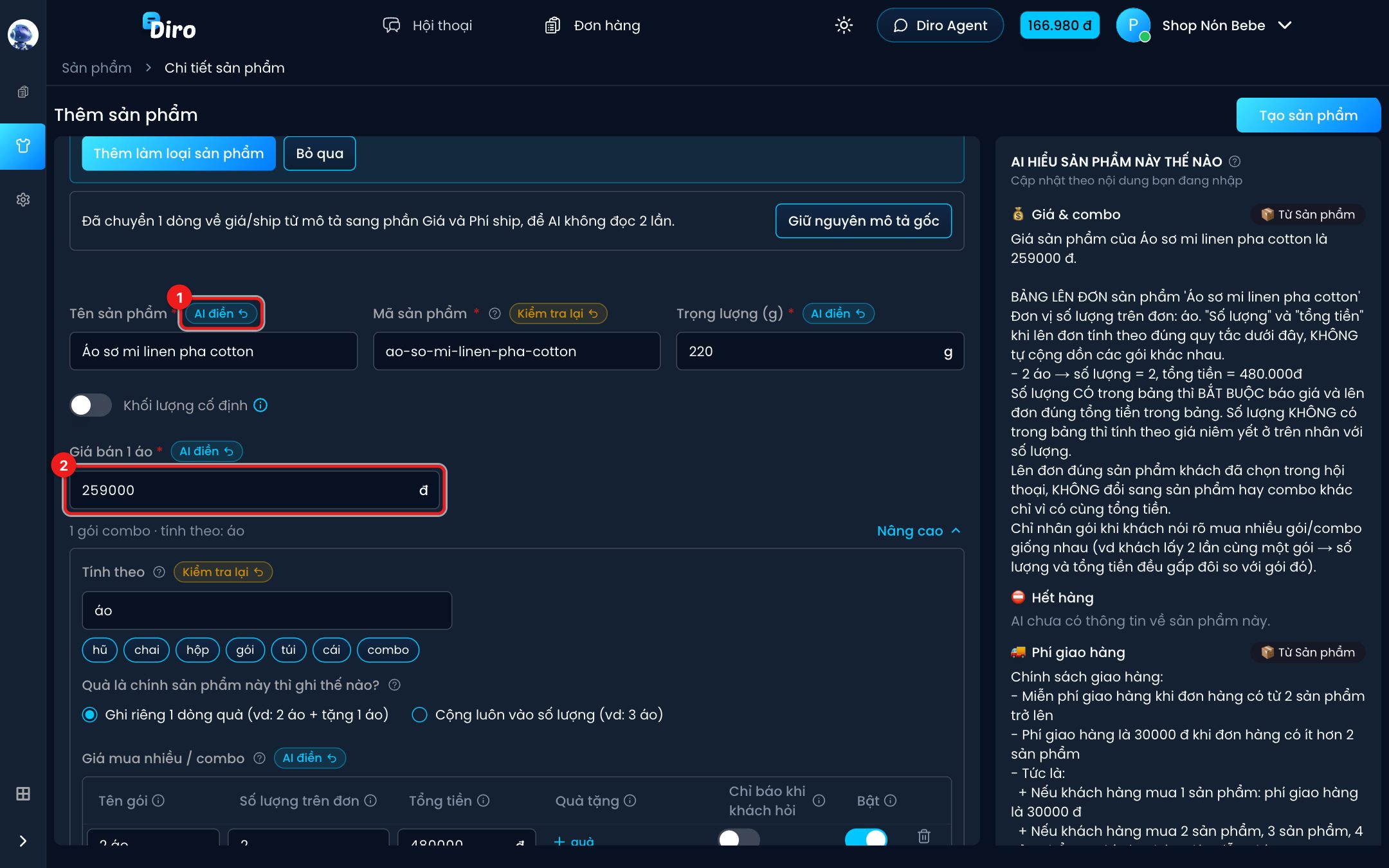Open the grid apps icon in sidebar
1389x868 pixels.
23,794
